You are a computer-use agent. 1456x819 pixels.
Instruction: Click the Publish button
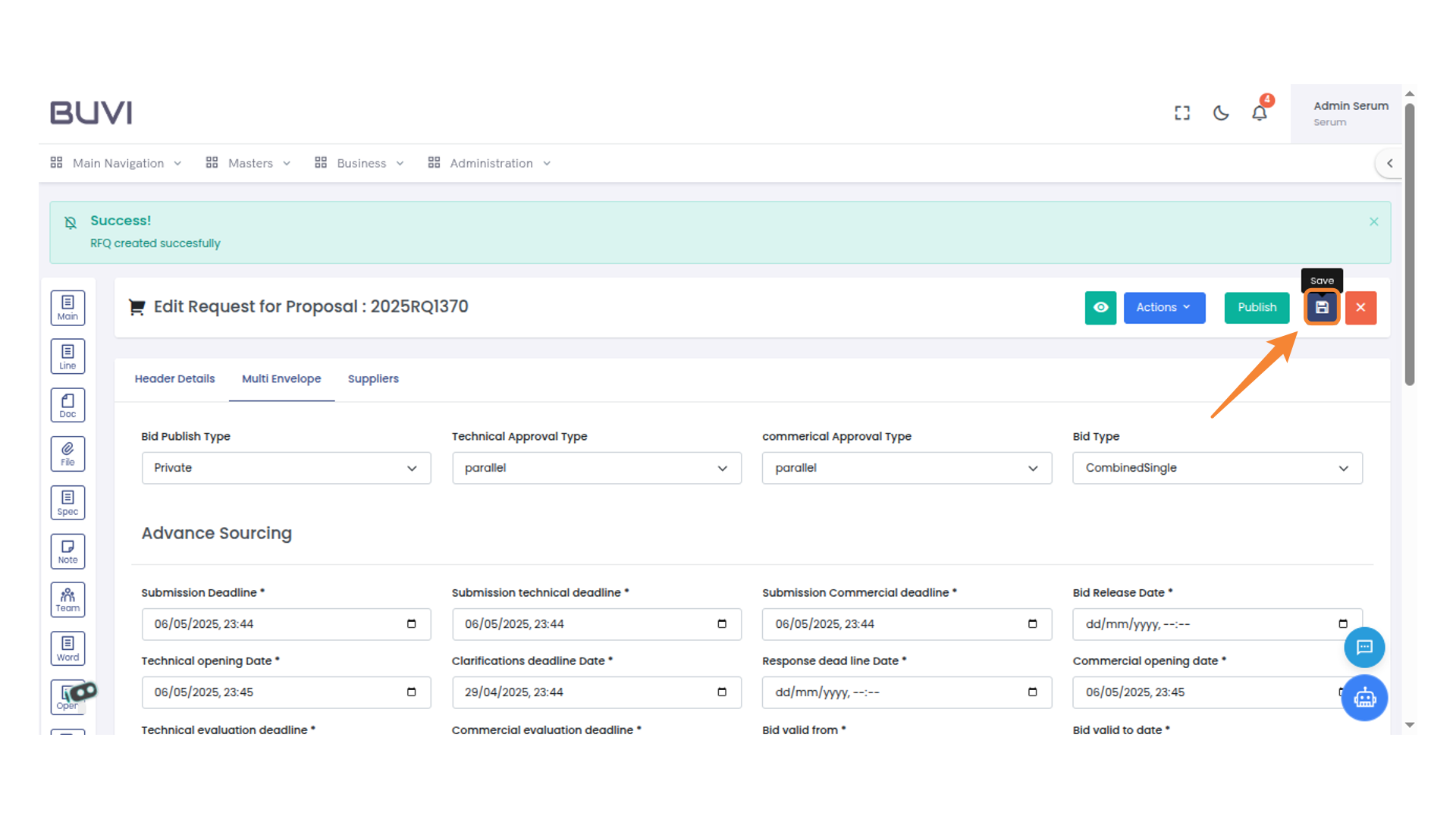pyautogui.click(x=1257, y=308)
